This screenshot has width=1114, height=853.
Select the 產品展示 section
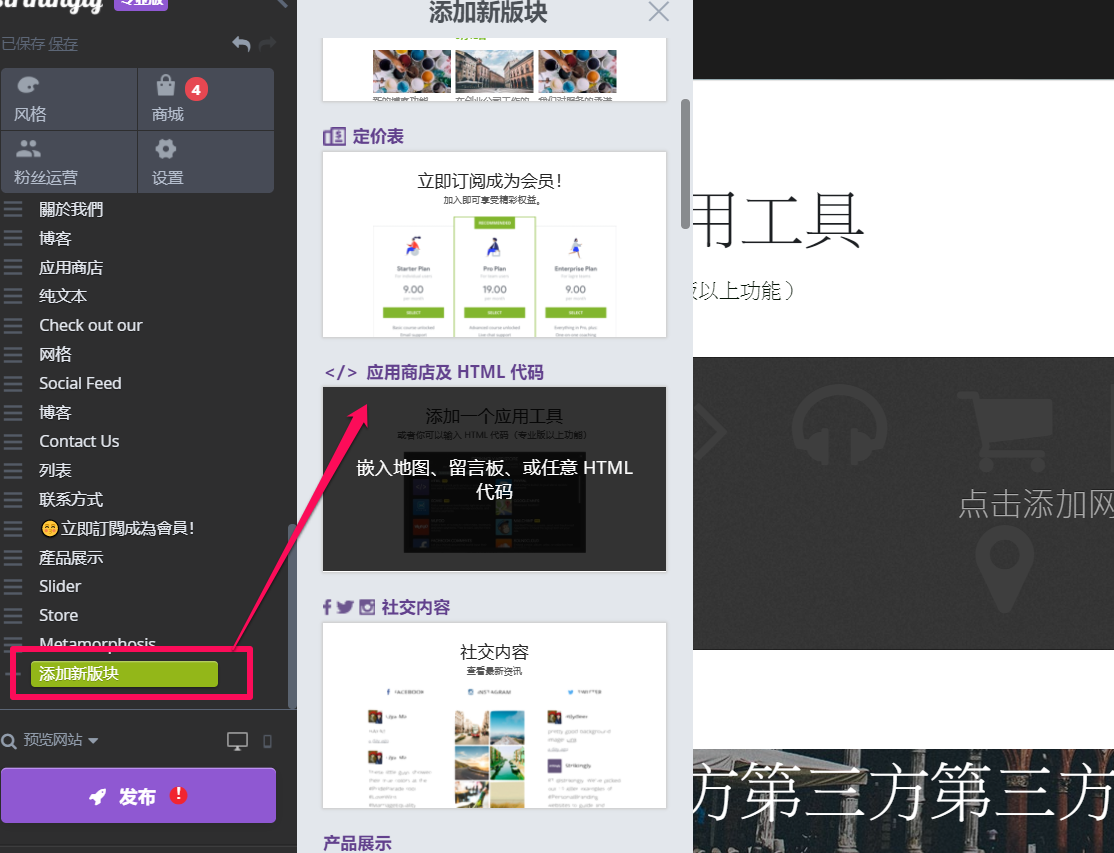[71, 558]
